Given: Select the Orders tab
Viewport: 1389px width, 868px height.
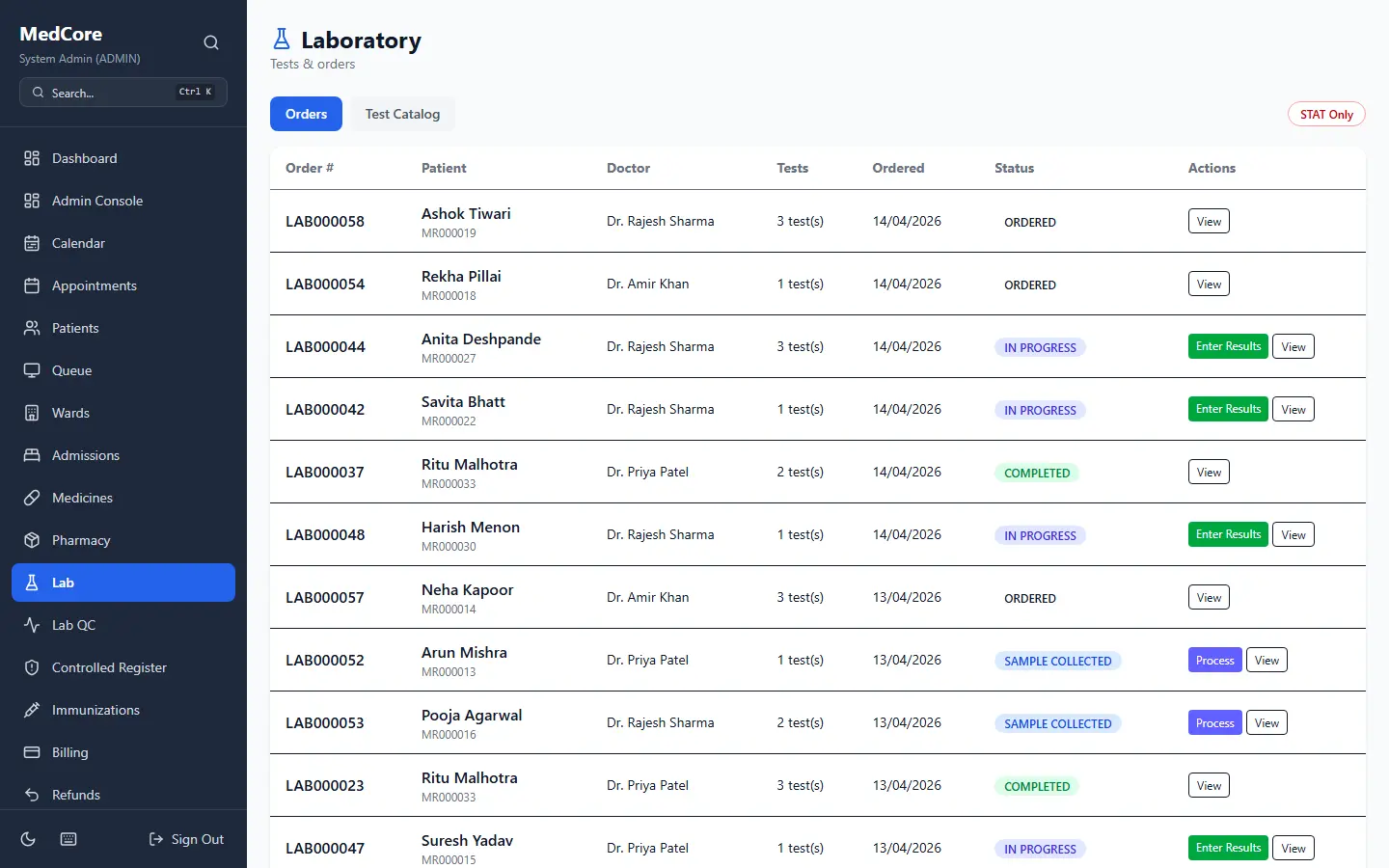Looking at the screenshot, I should click(306, 114).
